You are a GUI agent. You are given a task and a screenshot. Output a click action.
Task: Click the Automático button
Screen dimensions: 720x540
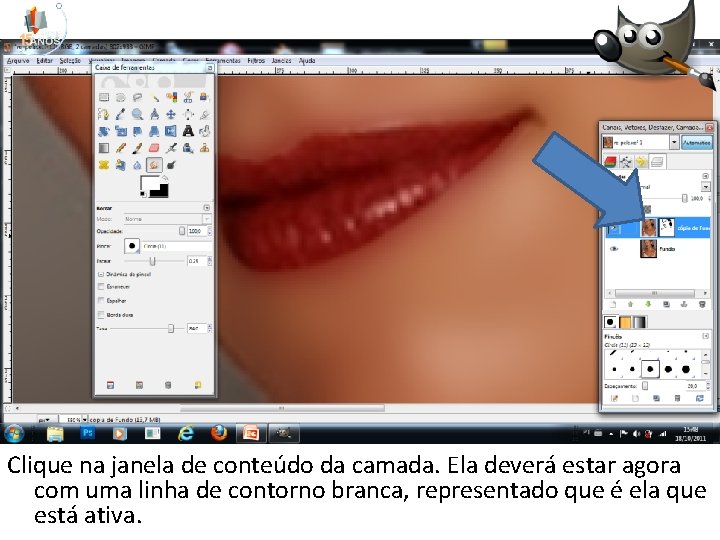tap(696, 143)
